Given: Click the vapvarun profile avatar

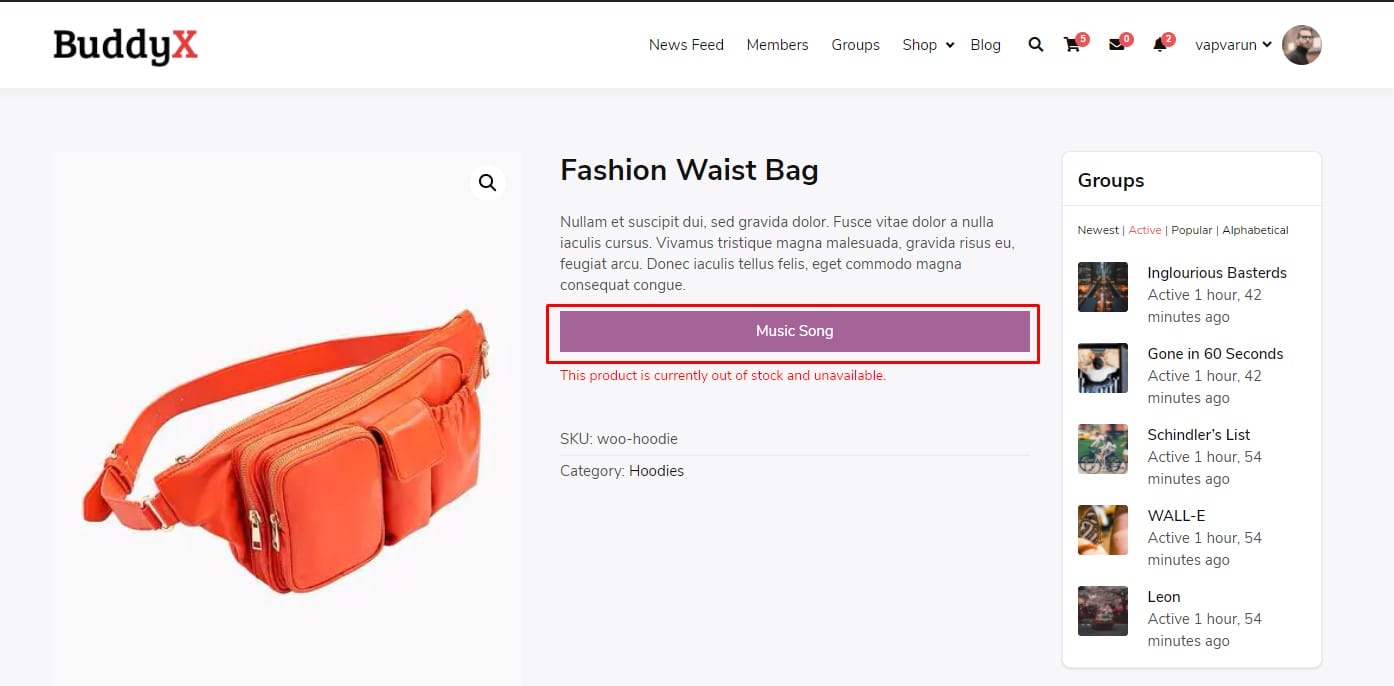Looking at the screenshot, I should point(1301,45).
